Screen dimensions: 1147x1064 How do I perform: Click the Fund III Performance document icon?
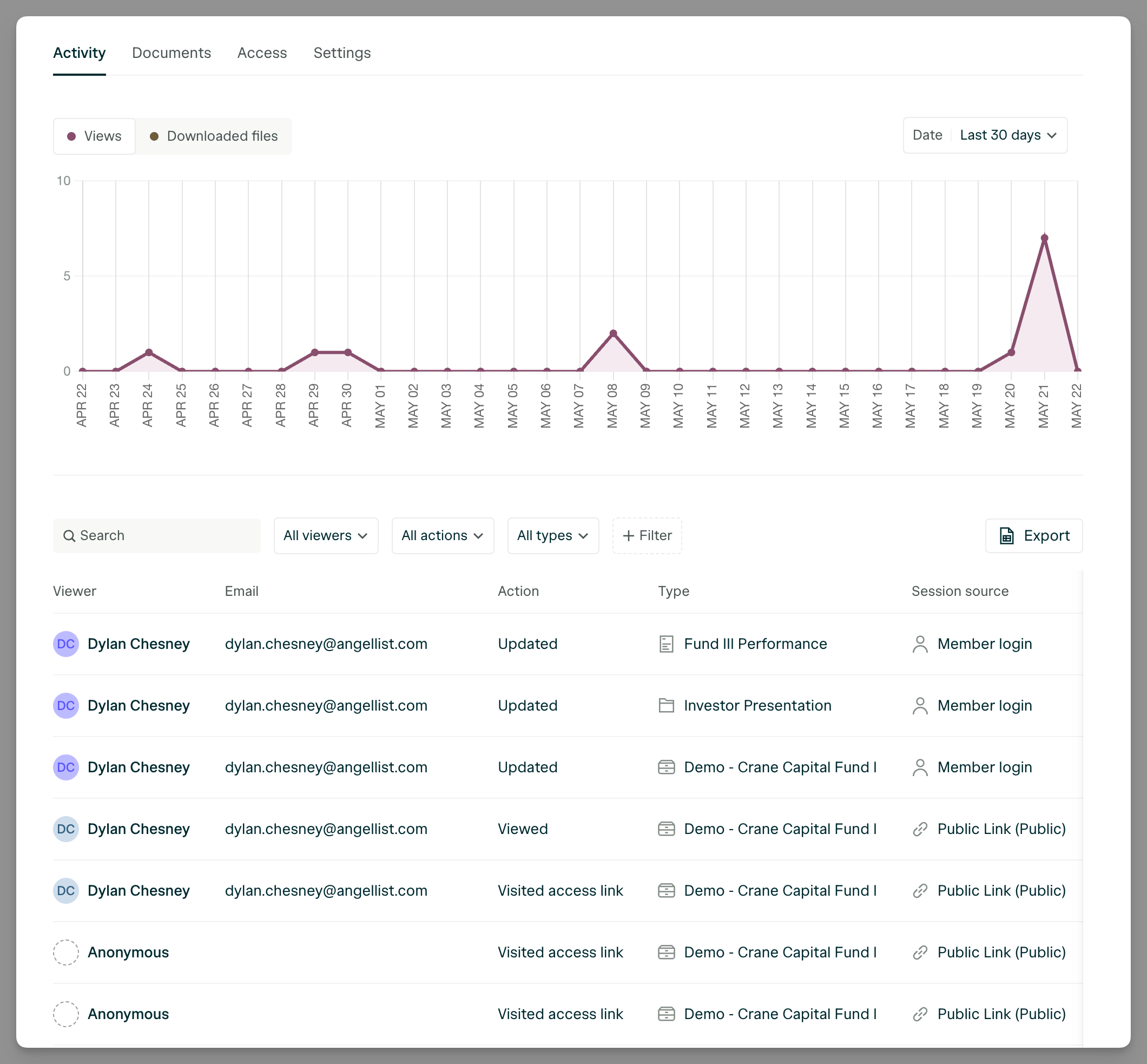666,643
